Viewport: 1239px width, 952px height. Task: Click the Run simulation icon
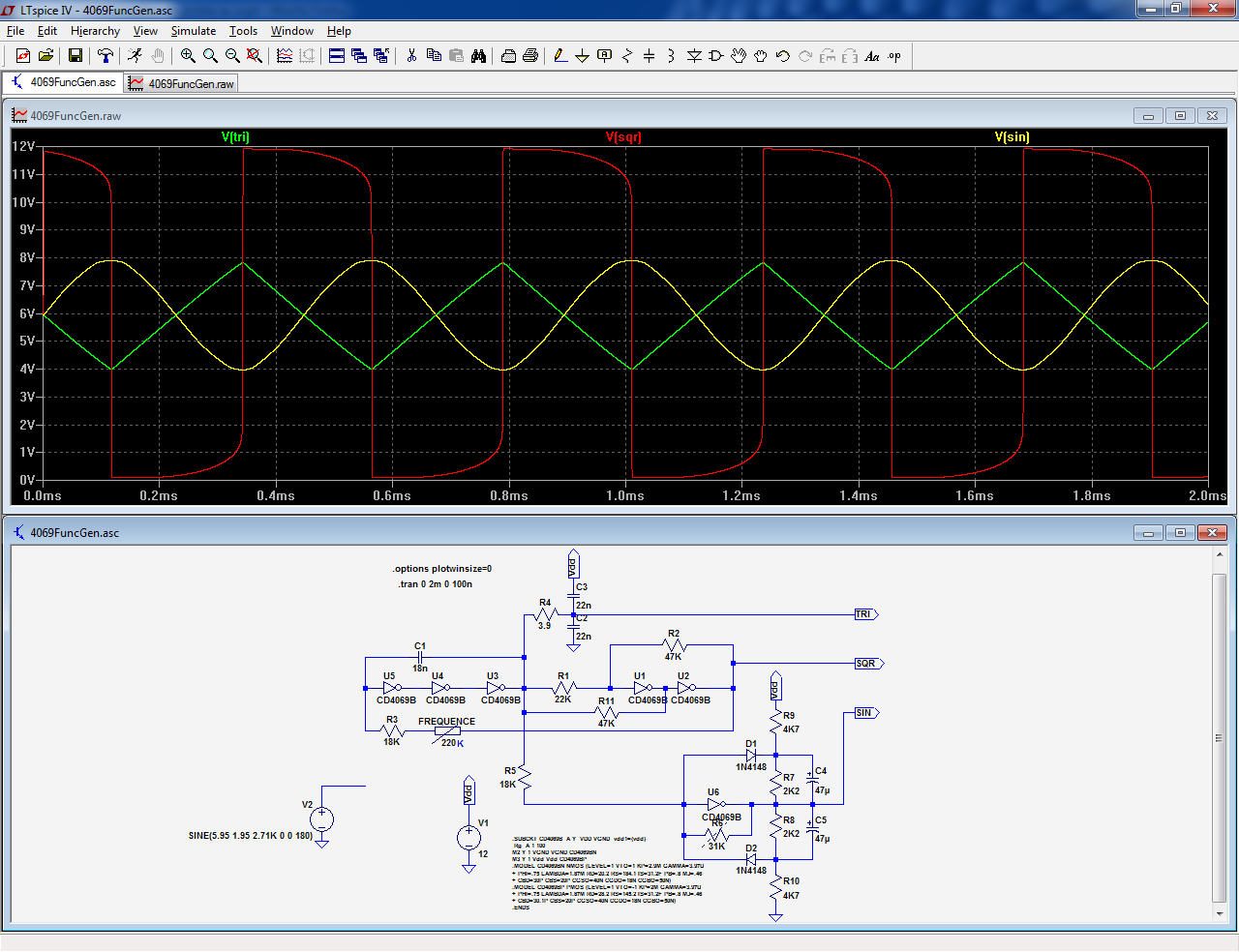[135, 56]
